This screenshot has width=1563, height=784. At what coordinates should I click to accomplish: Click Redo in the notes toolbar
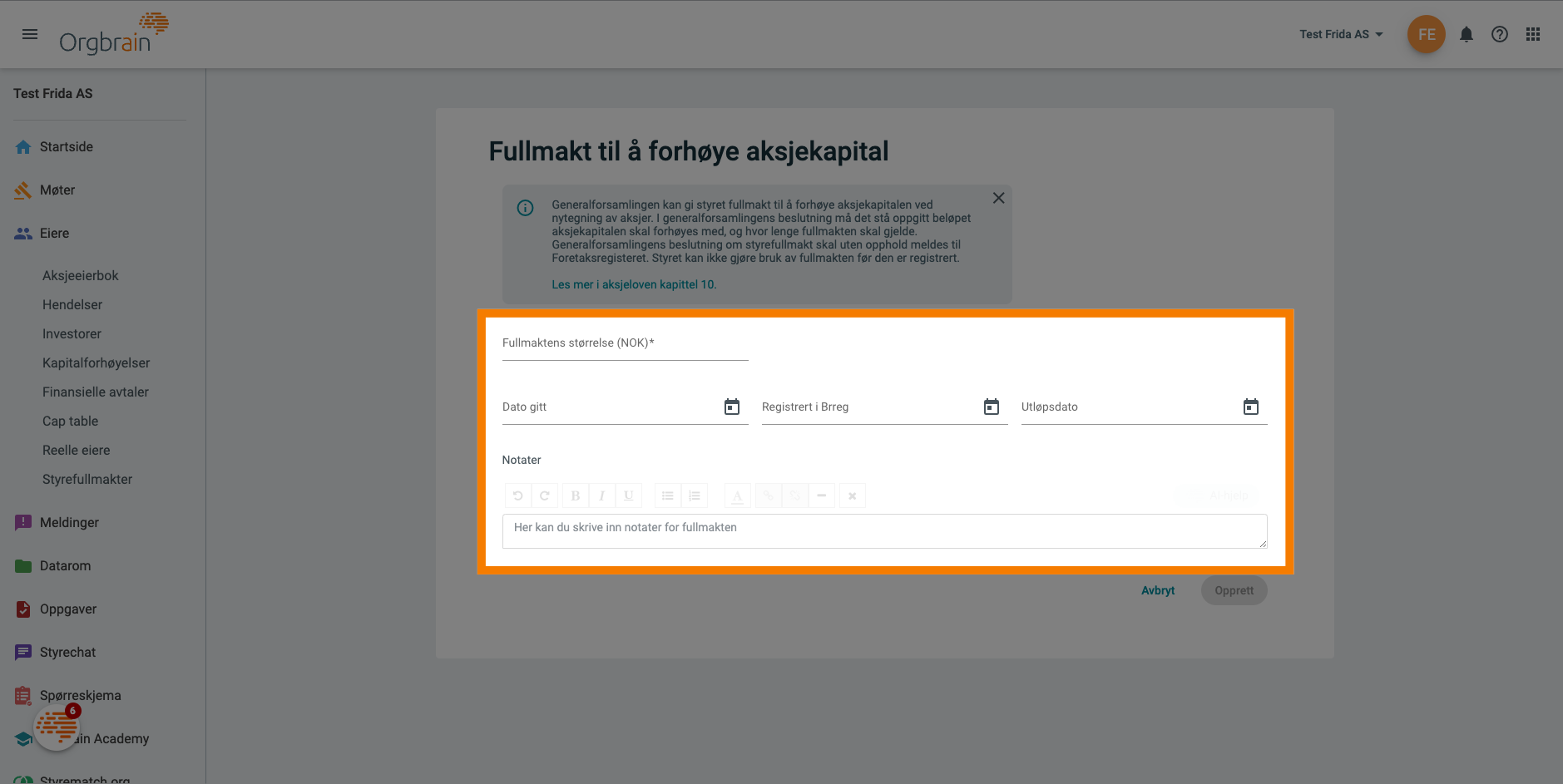(x=545, y=496)
